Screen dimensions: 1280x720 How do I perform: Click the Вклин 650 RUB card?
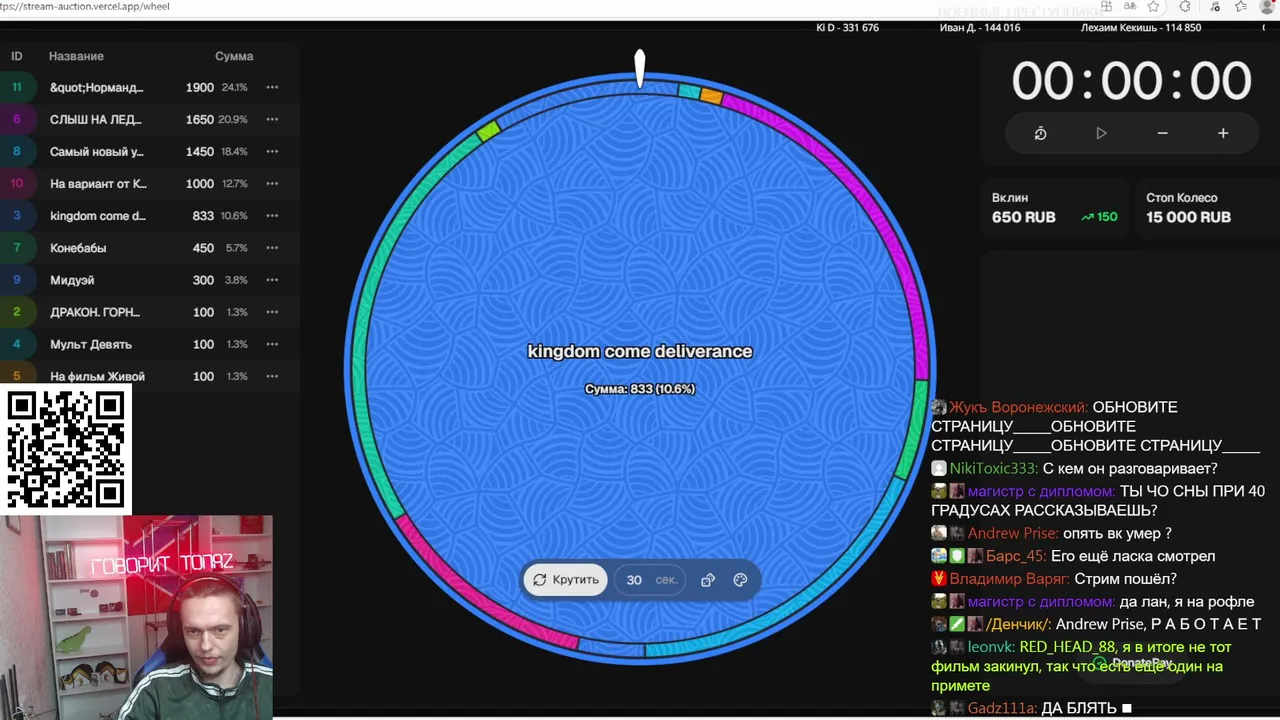pos(1054,208)
